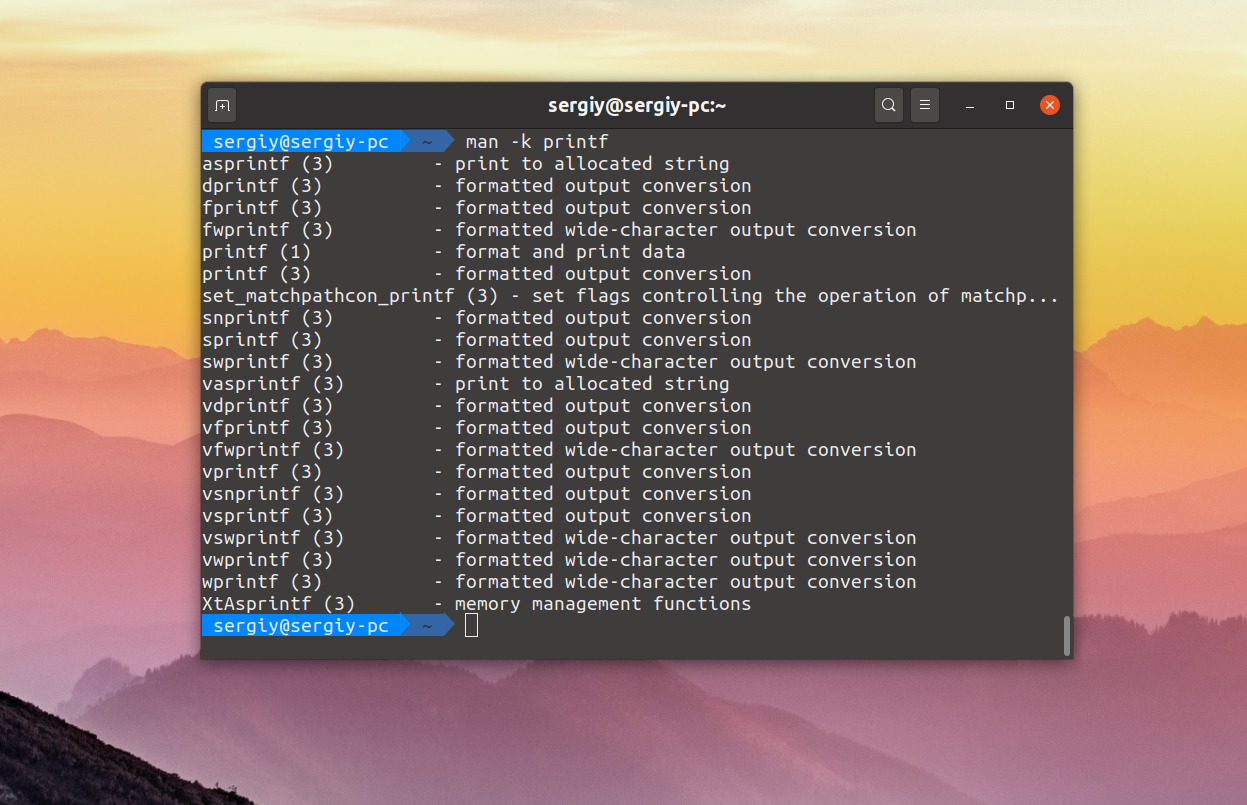
Task: Click the sprintf (3) entry
Action: [262, 340]
